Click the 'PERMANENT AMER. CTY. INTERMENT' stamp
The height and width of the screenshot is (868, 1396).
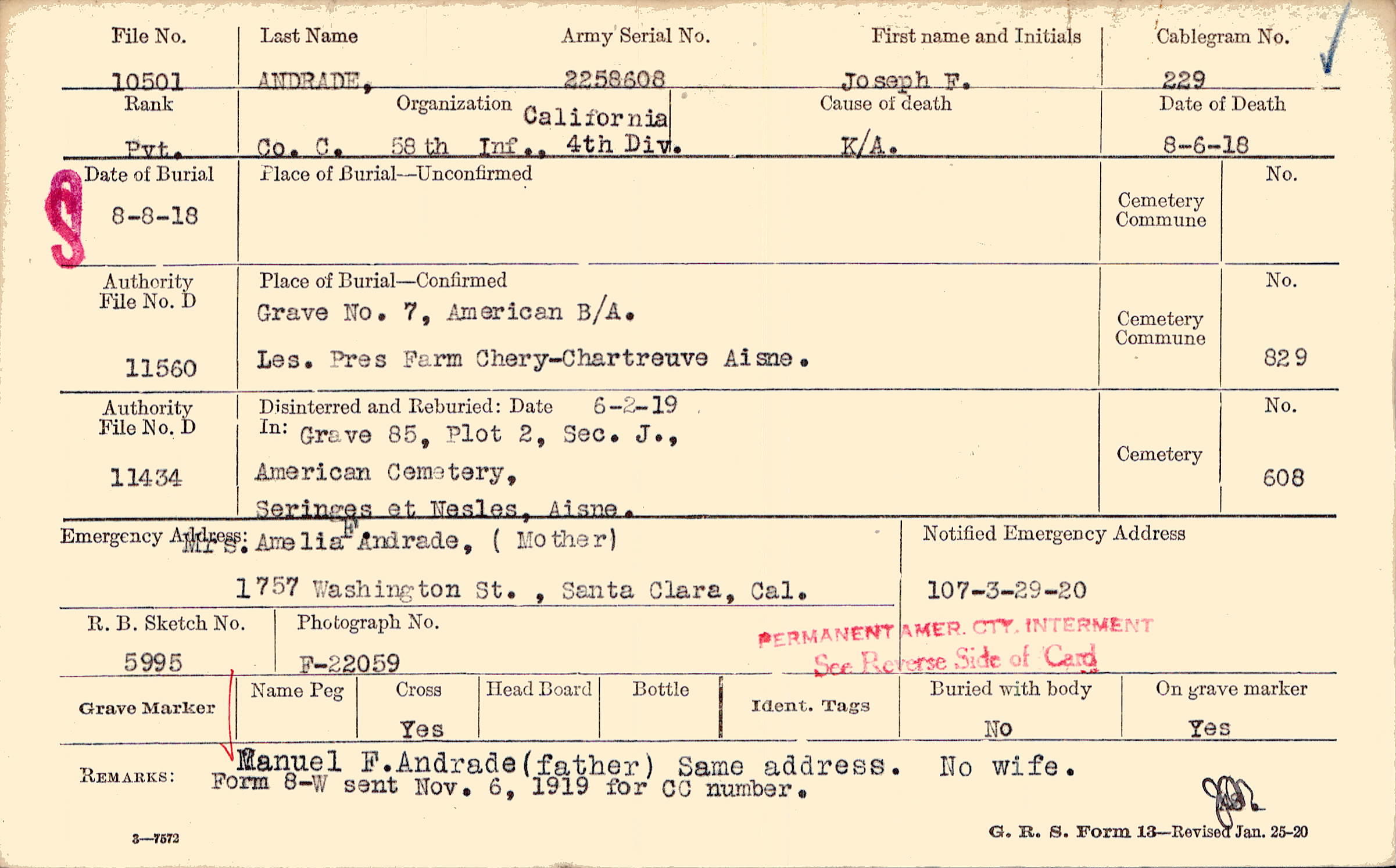tap(955, 630)
